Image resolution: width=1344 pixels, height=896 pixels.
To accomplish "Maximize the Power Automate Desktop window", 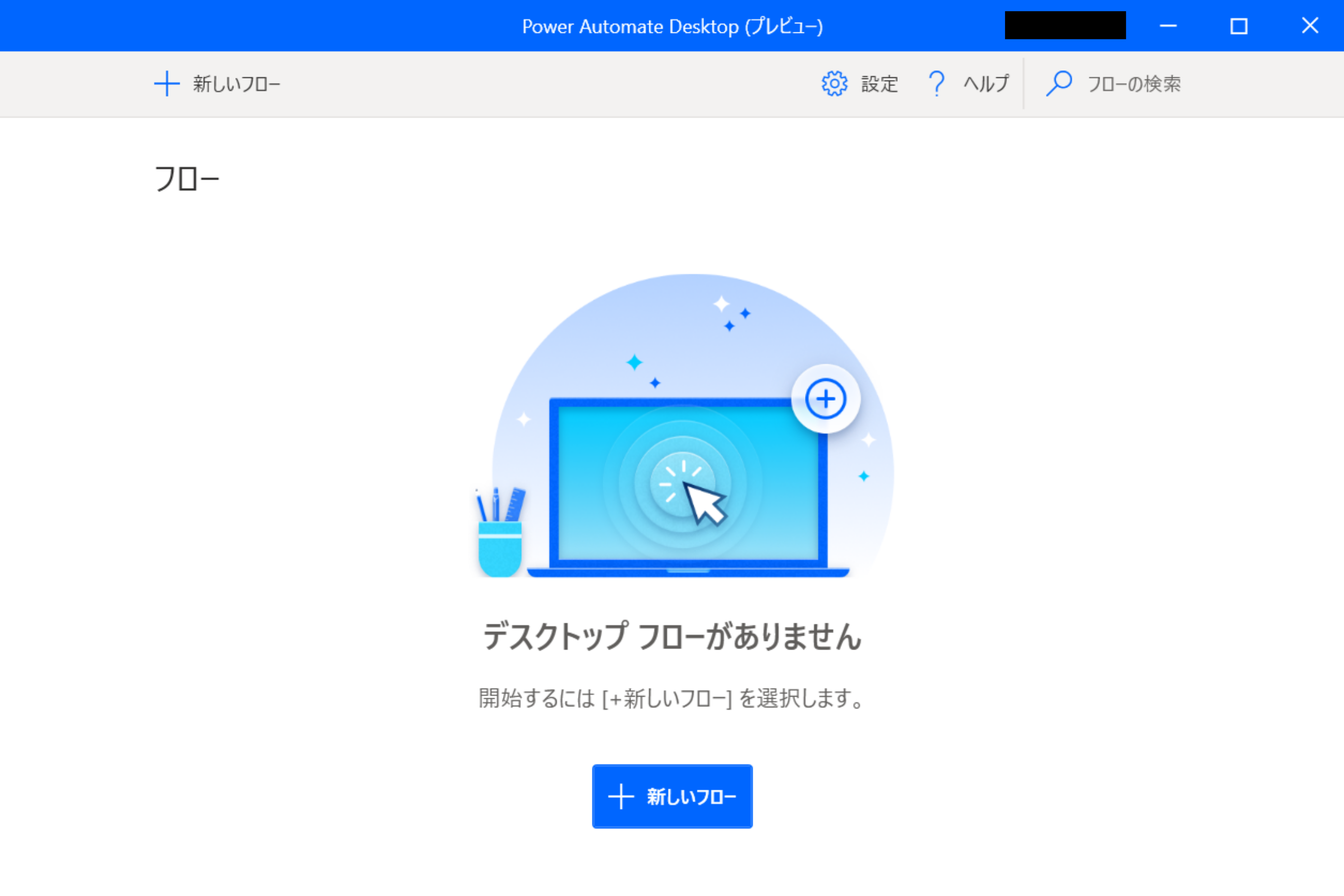I will (1239, 26).
